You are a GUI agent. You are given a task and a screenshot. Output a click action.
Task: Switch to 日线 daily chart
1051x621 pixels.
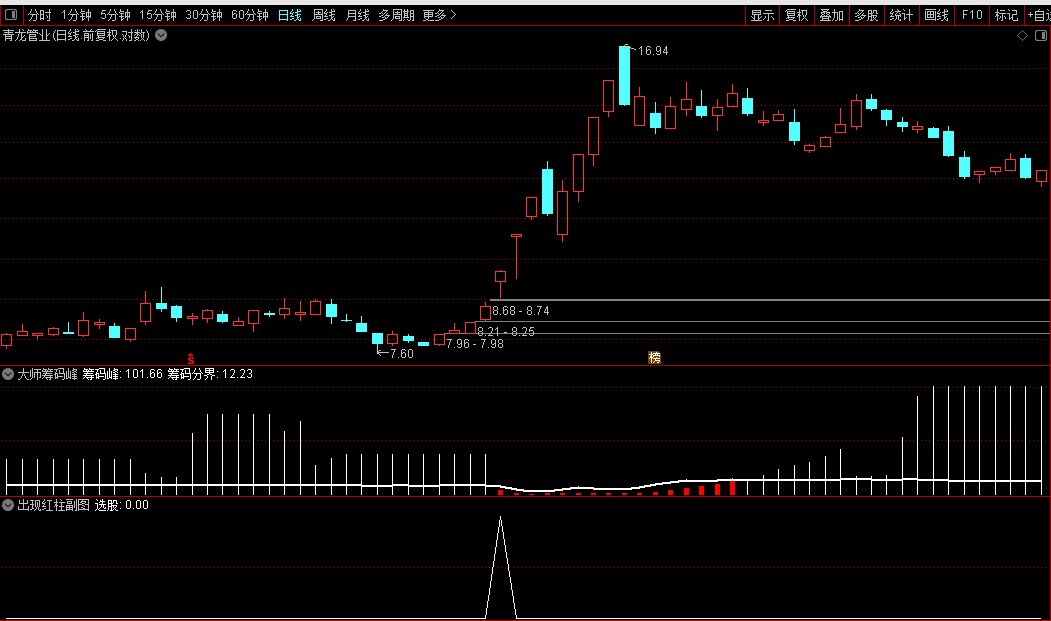pyautogui.click(x=290, y=15)
